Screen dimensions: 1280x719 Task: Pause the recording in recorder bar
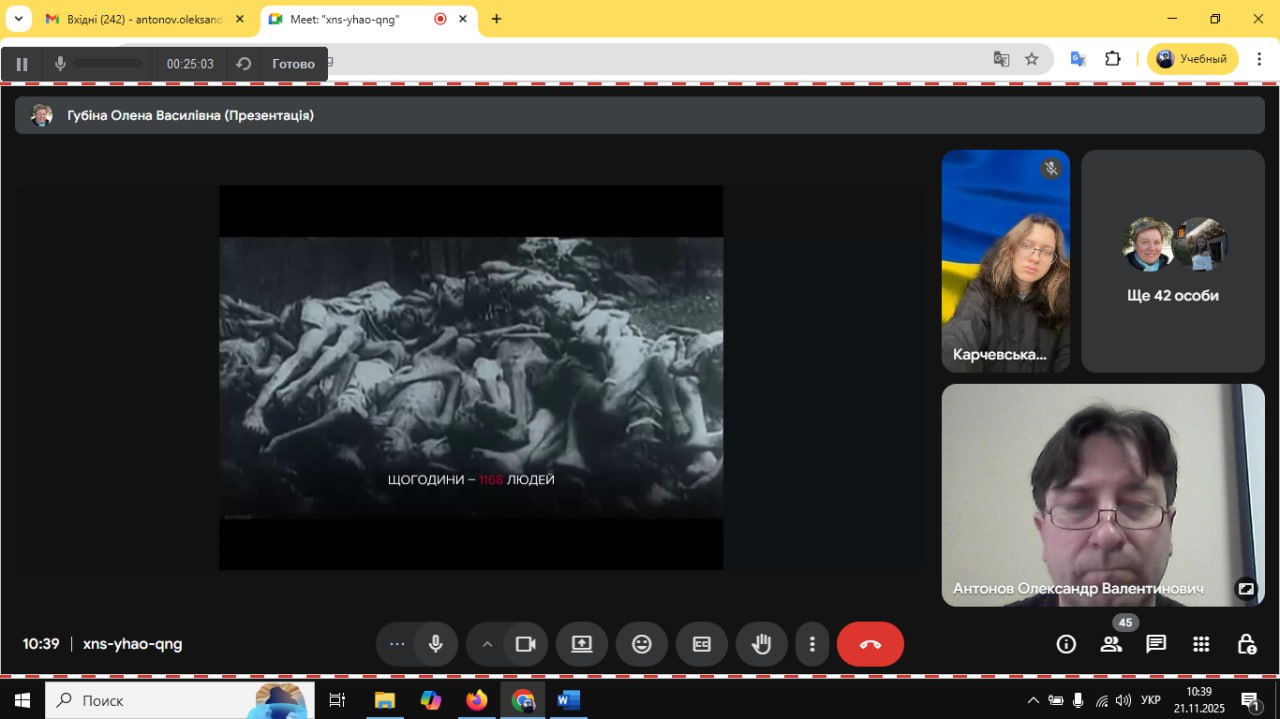(x=22, y=64)
